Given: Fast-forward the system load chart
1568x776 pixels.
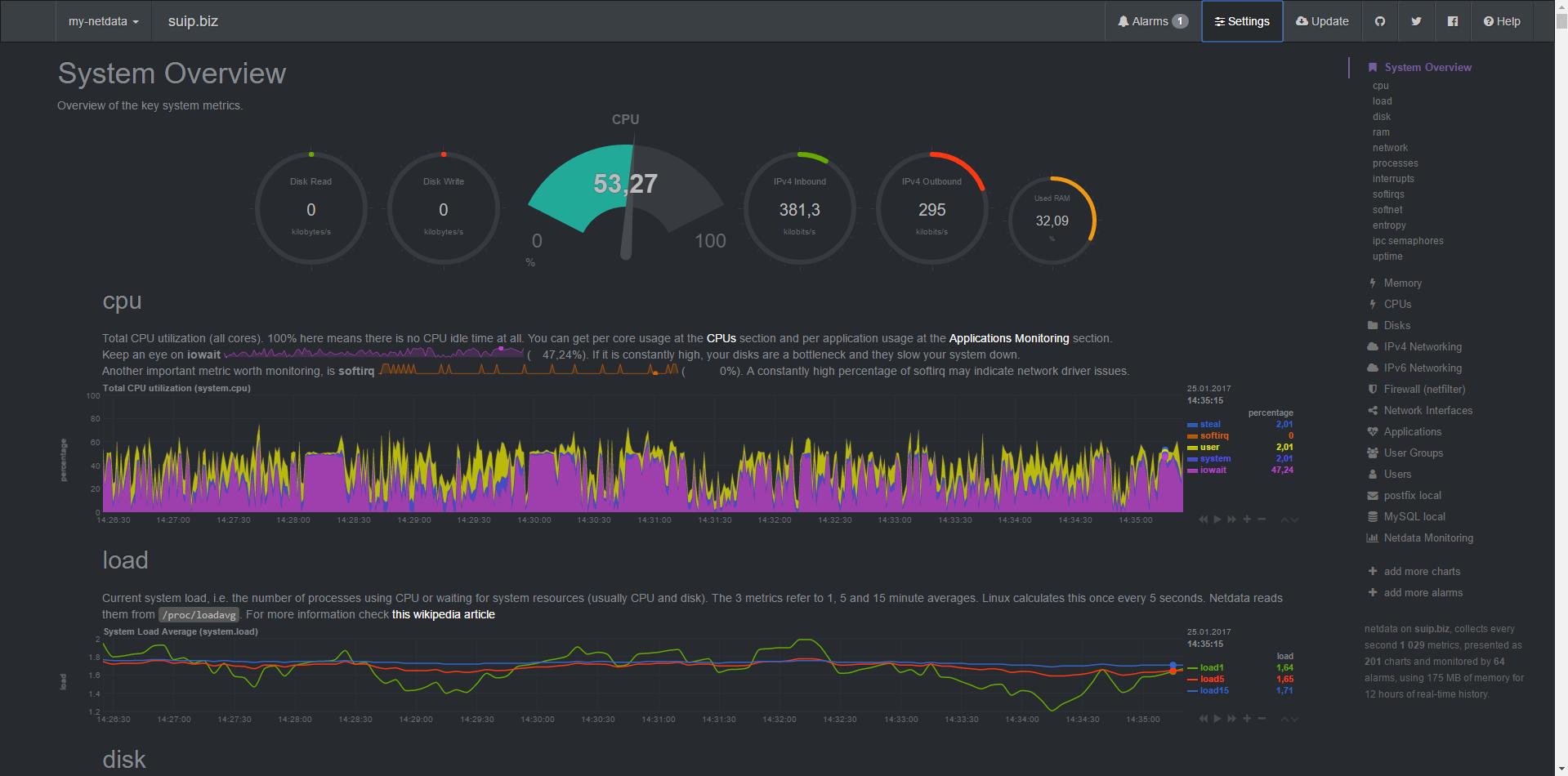Looking at the screenshot, I should [1232, 719].
